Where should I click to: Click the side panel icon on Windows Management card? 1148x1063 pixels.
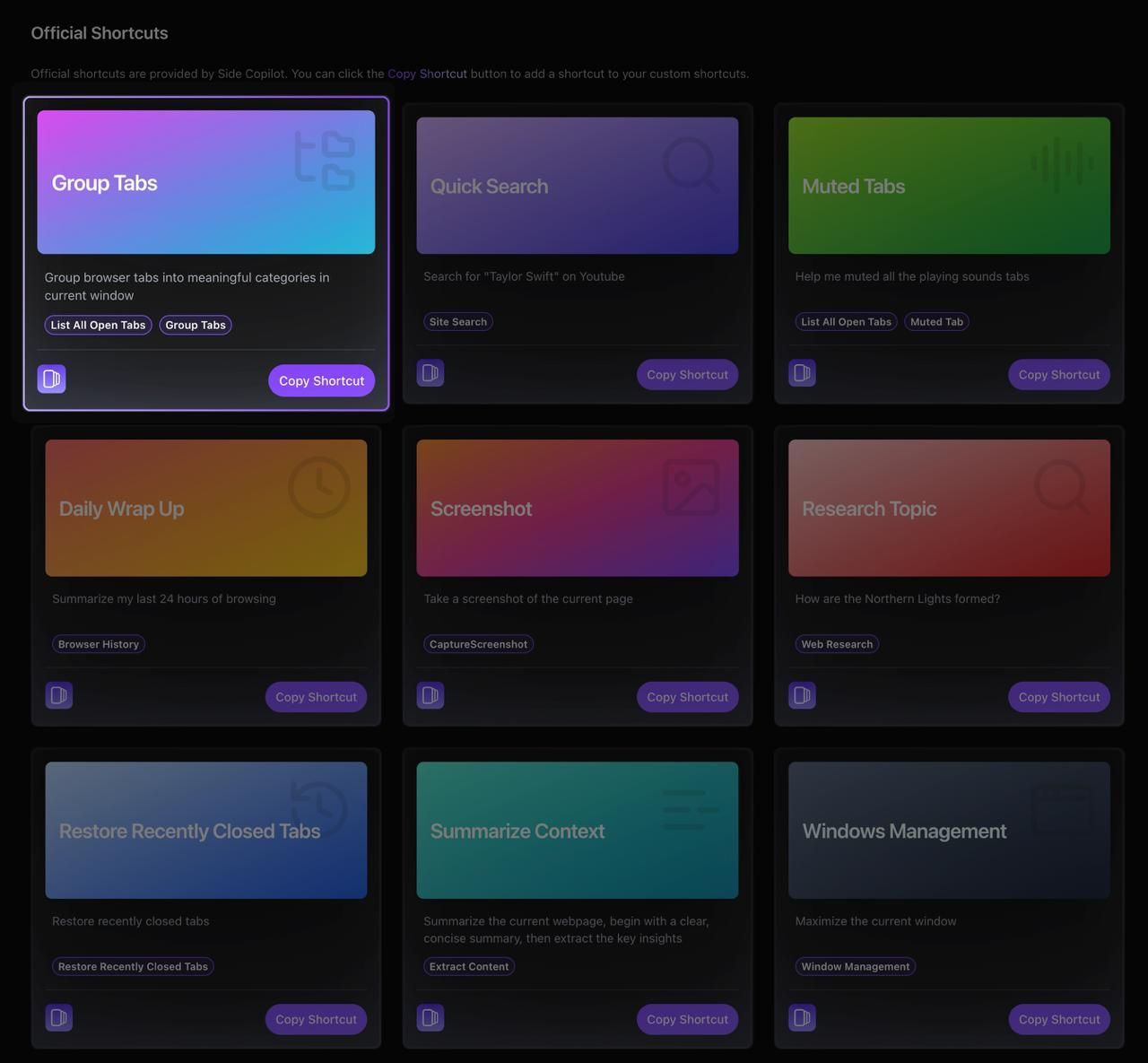coord(802,1017)
